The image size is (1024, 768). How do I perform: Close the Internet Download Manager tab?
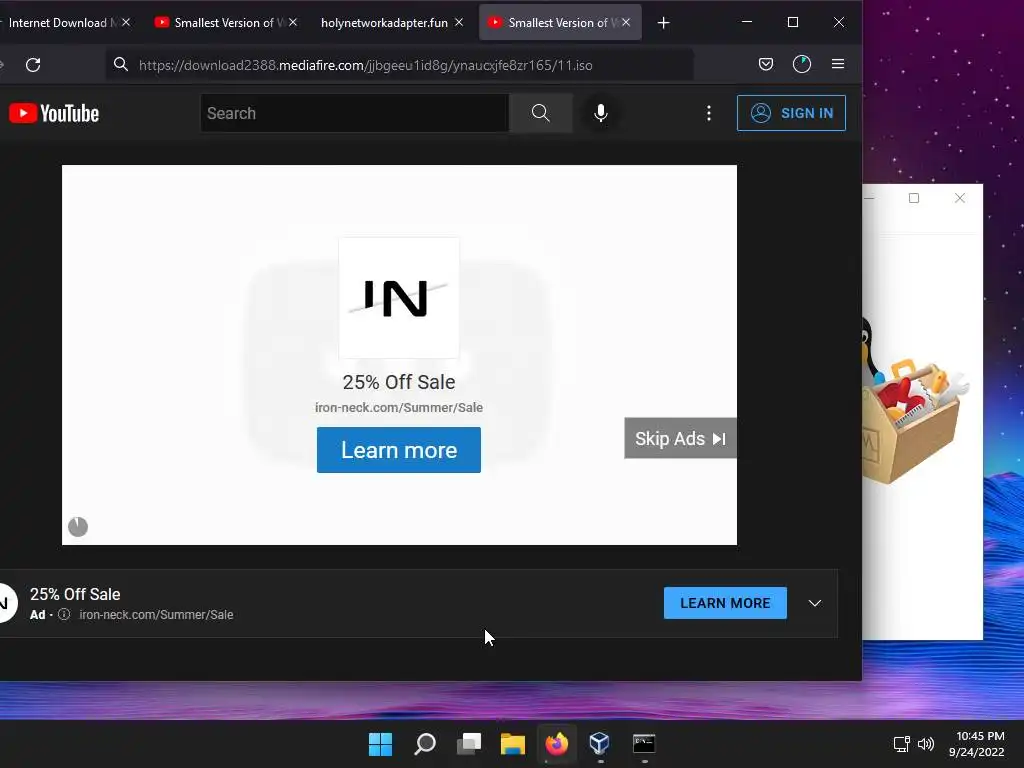(x=126, y=22)
